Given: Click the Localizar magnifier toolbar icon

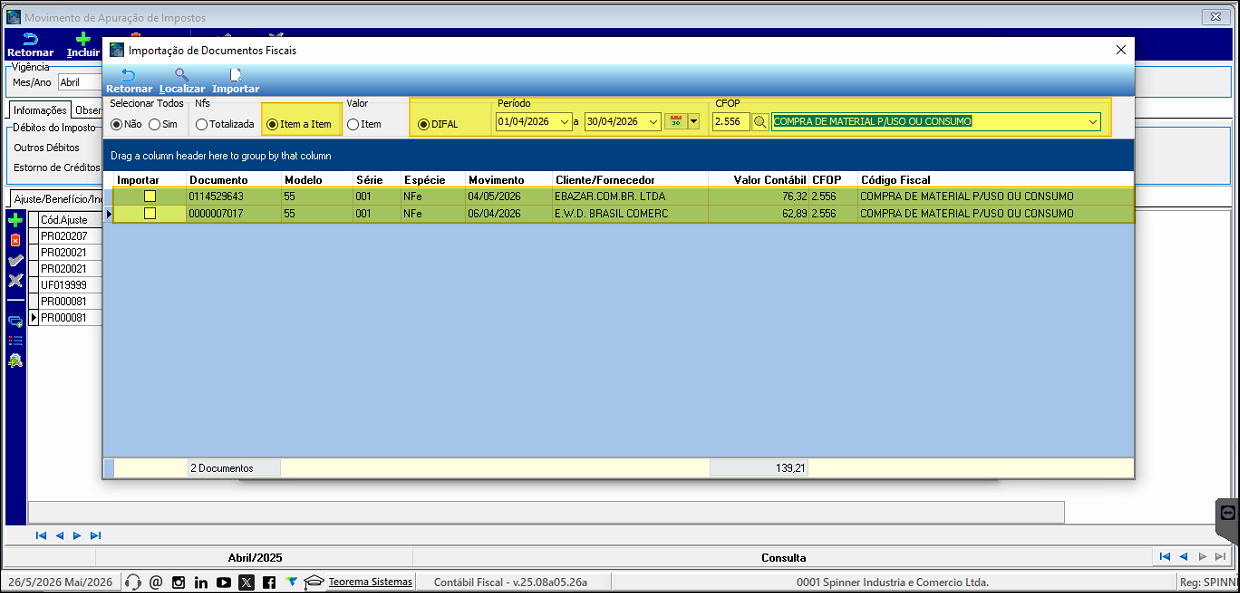Looking at the screenshot, I should pyautogui.click(x=181, y=75).
